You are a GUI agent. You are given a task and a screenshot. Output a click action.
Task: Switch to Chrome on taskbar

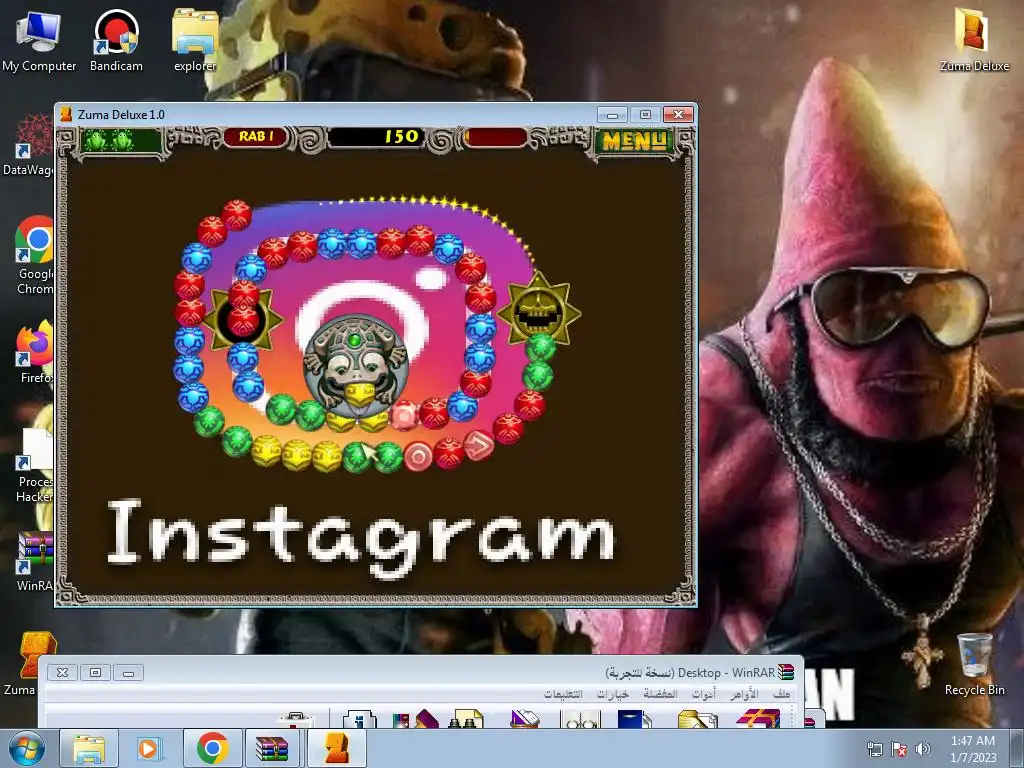[212, 748]
